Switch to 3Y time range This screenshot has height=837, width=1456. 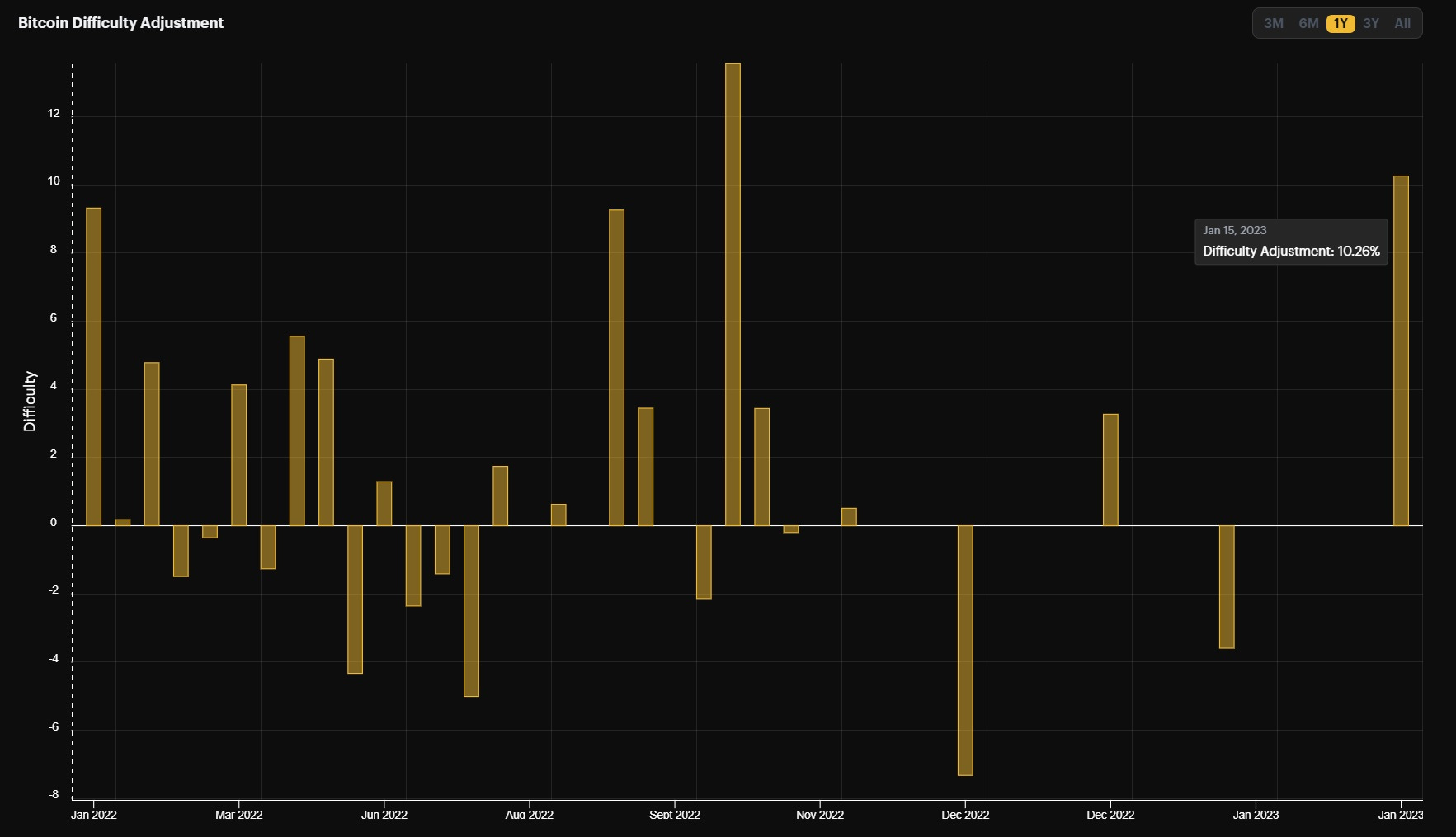pos(1371,23)
